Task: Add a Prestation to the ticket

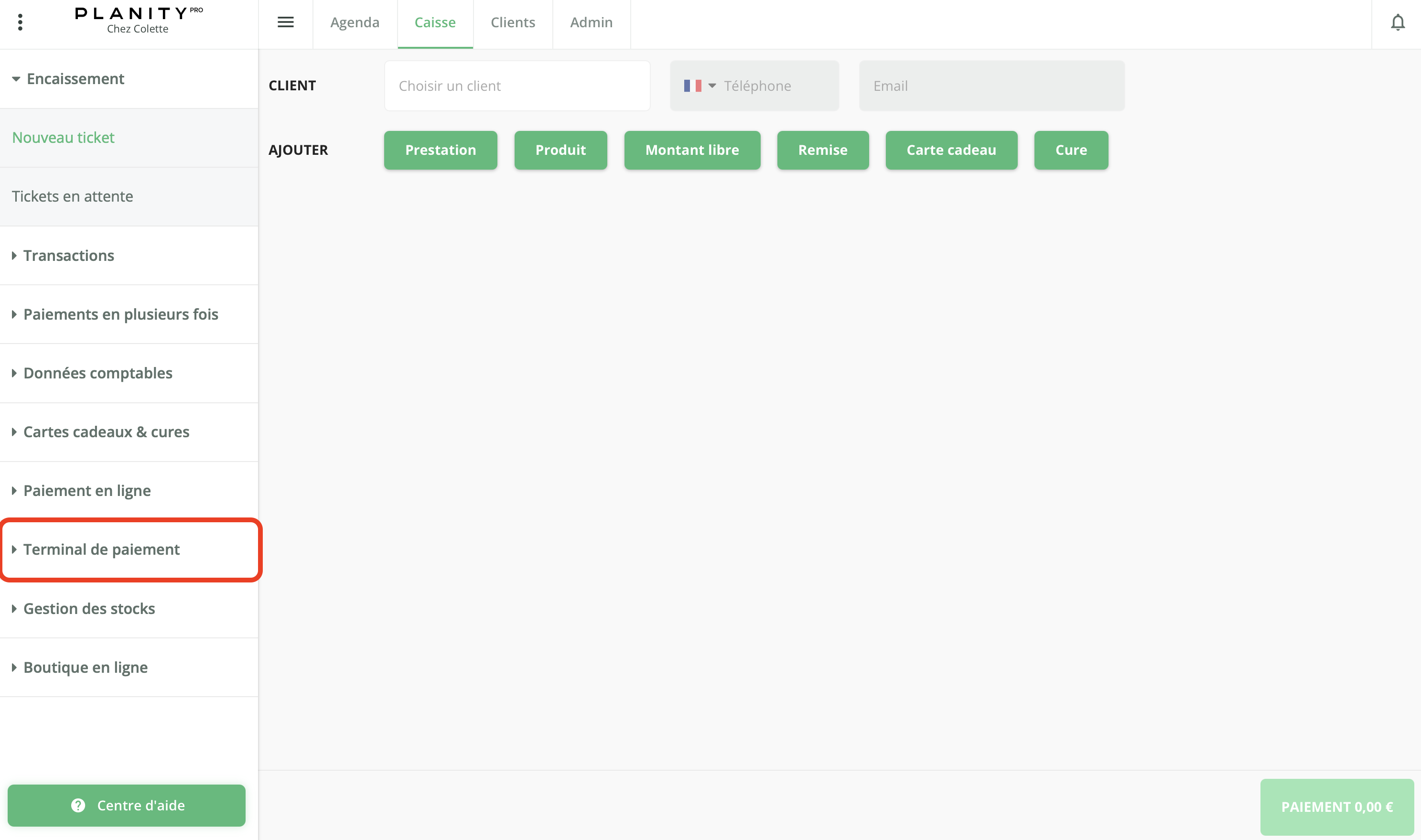Action: click(440, 150)
